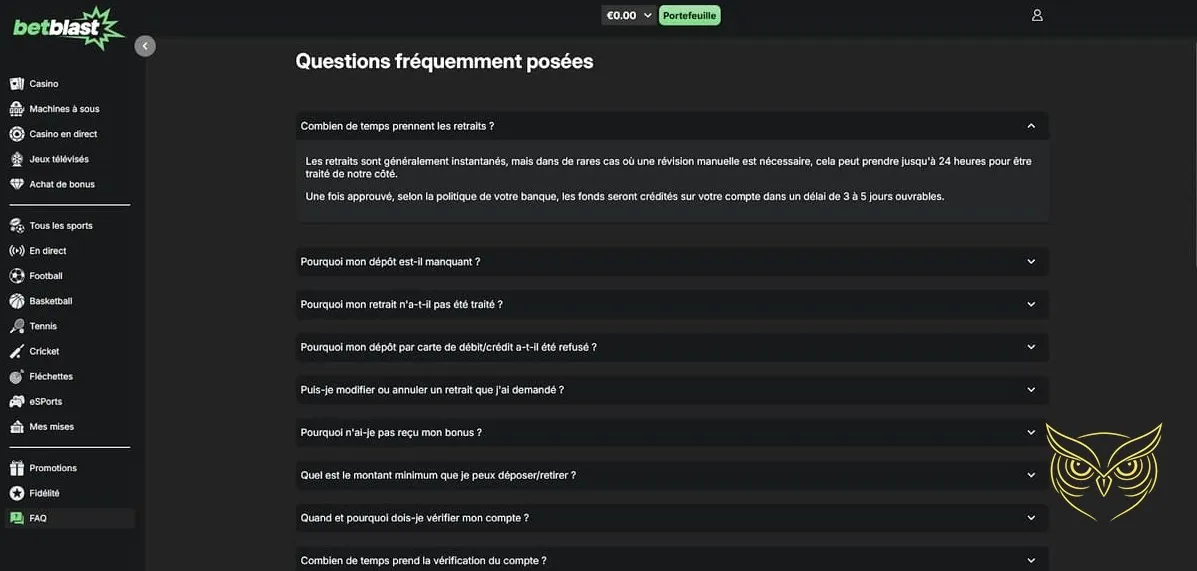Click the Machines à sous slot icon
The height and width of the screenshot is (571, 1197).
click(17, 109)
